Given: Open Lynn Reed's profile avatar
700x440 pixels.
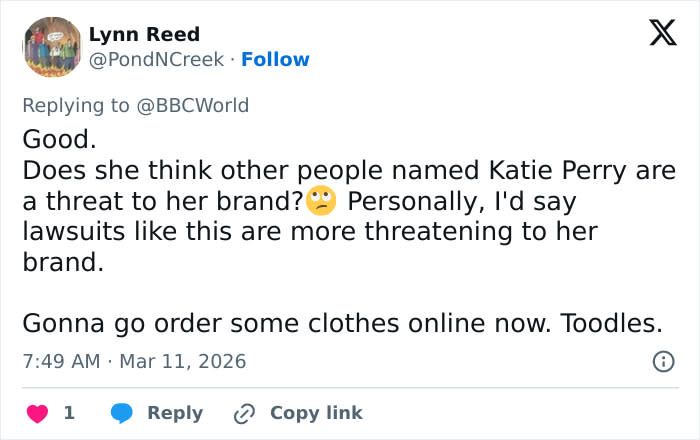Looking at the screenshot, I should click(52, 47).
